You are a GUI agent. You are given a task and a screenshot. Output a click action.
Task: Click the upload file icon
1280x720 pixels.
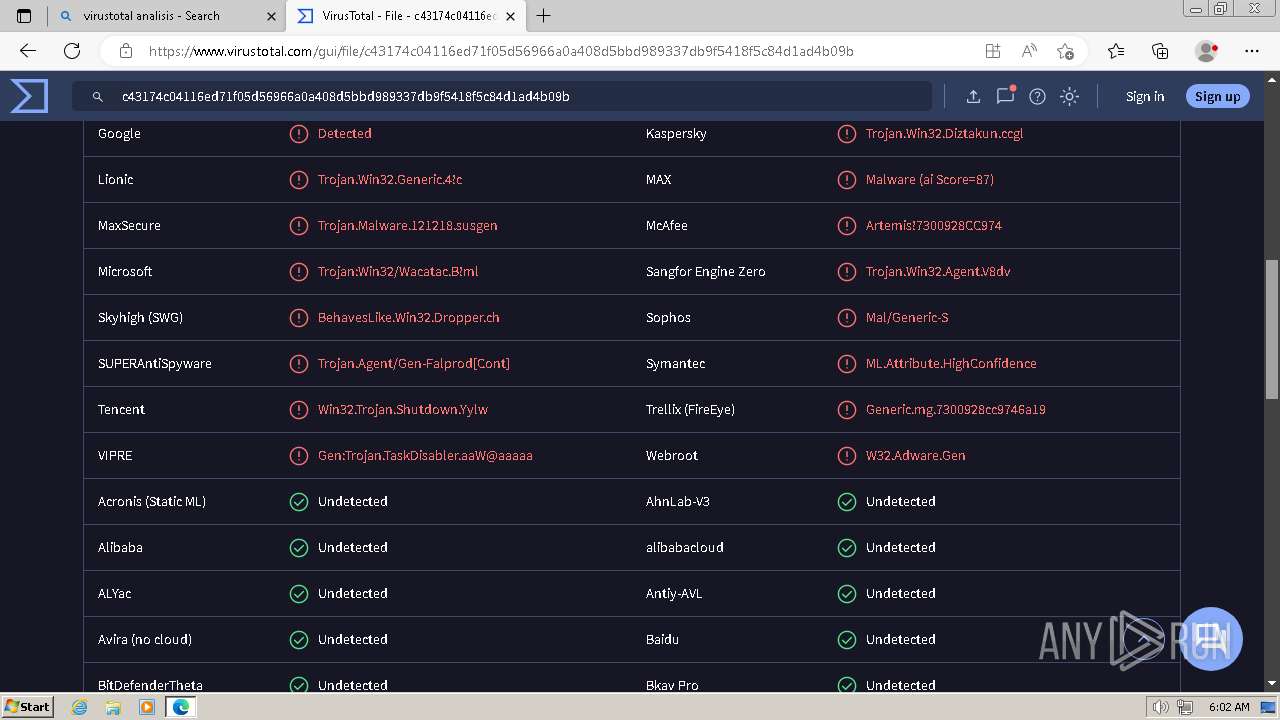tap(973, 97)
